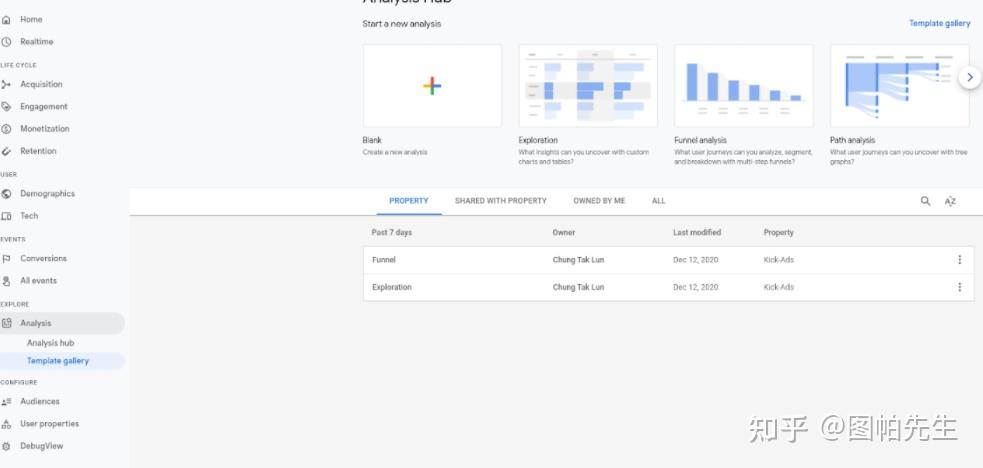
Task: Click the Last modified column header
Action: tap(697, 232)
